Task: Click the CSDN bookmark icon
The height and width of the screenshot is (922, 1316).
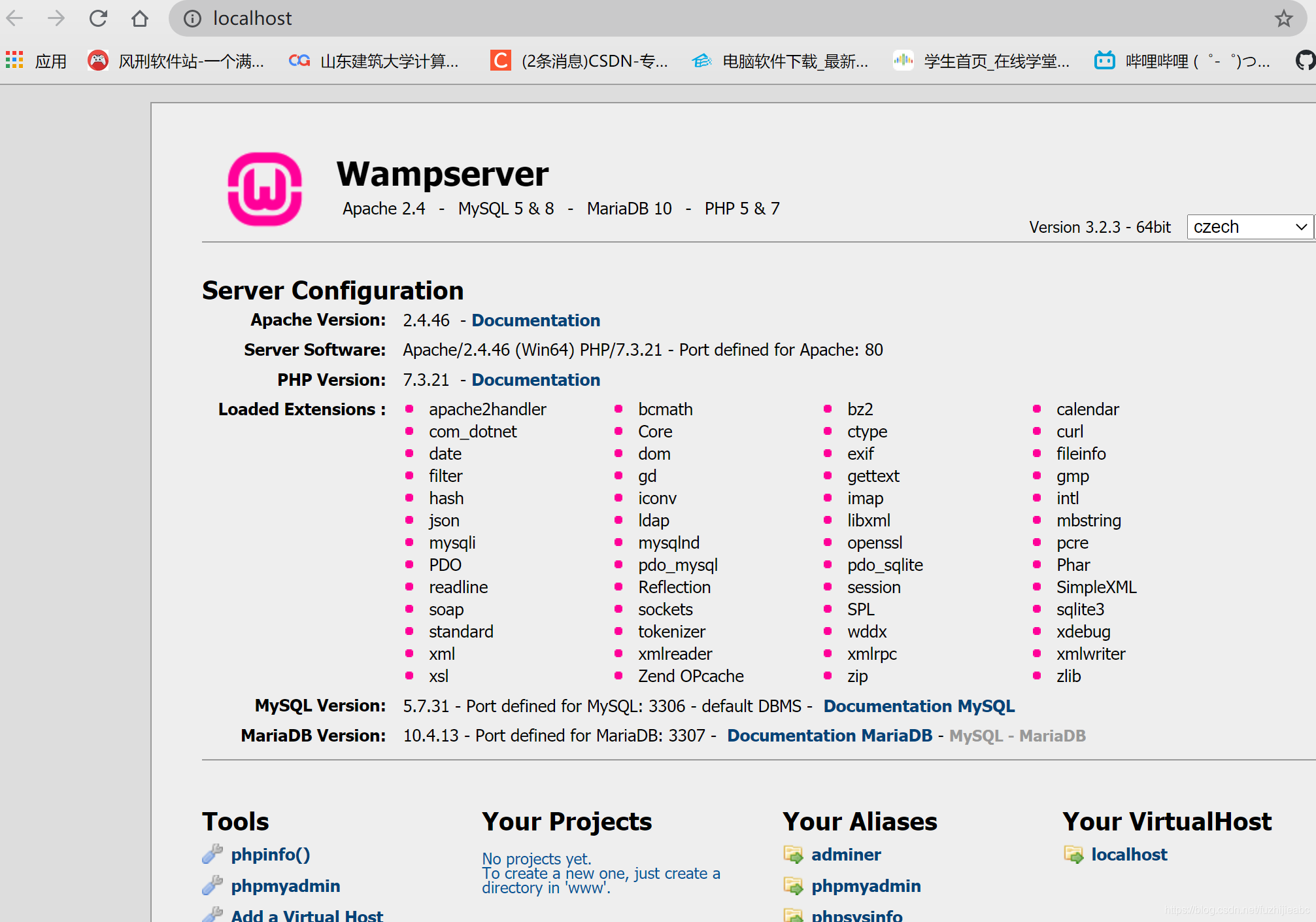Action: (500, 60)
